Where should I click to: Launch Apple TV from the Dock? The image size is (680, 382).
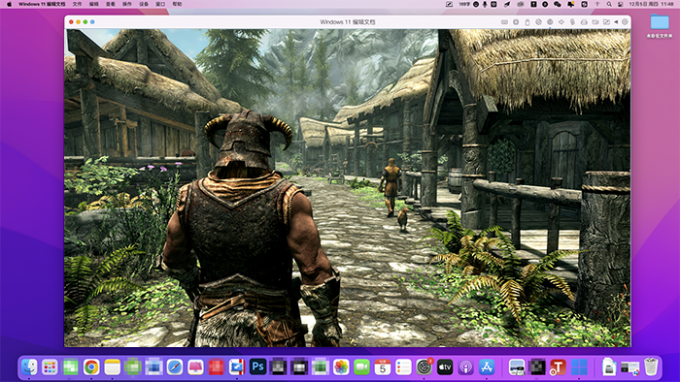coord(445,367)
